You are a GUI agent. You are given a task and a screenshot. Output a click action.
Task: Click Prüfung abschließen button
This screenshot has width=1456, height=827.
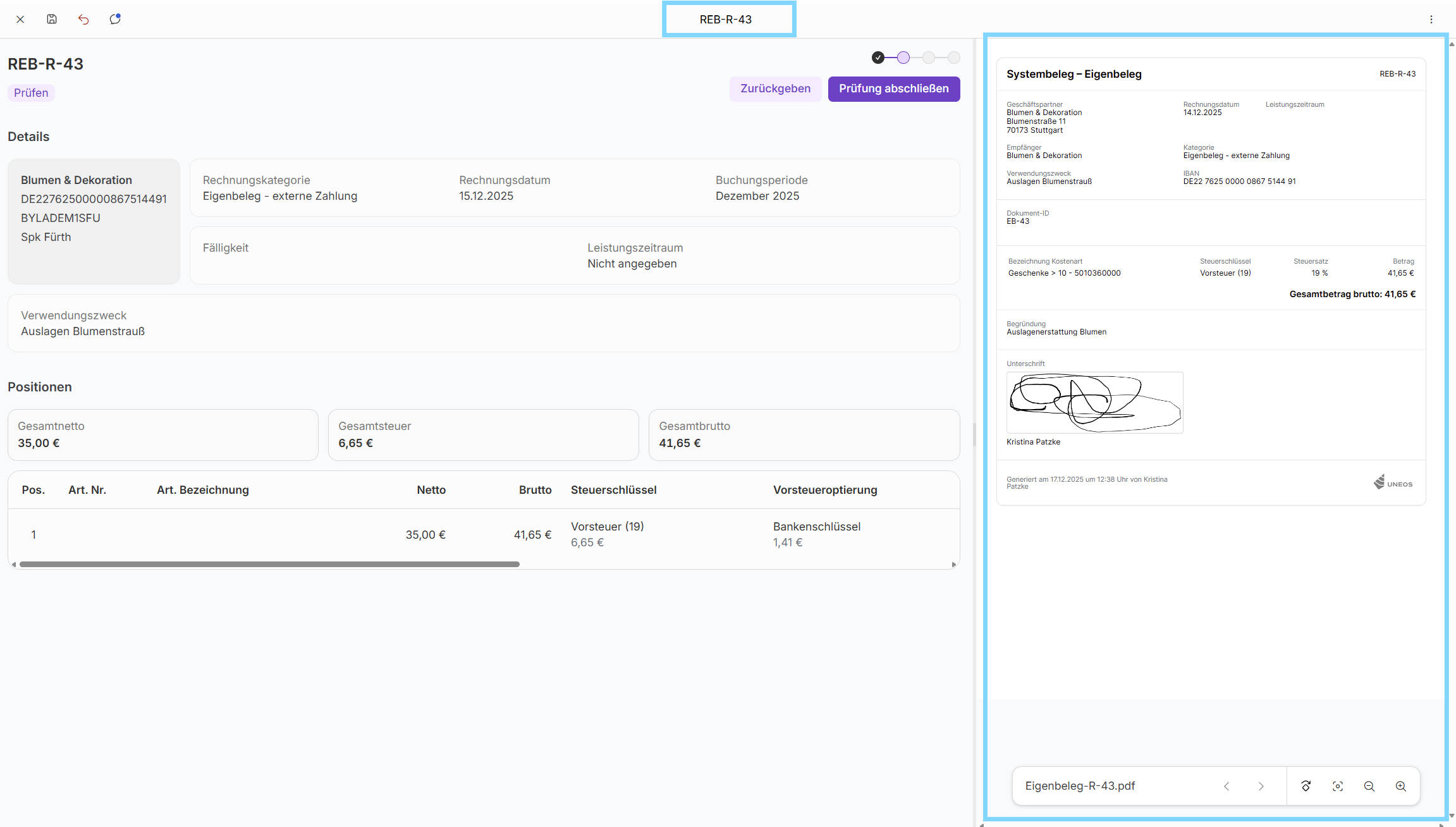point(893,89)
